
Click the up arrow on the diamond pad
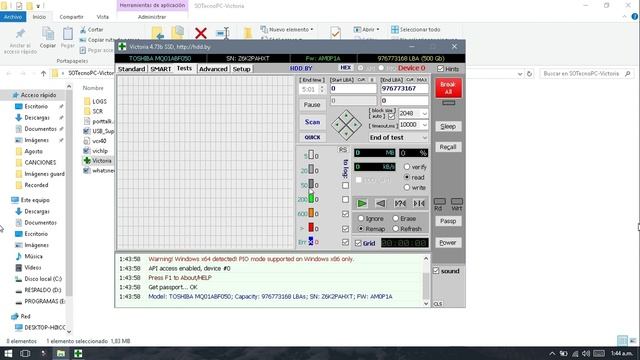pos(346,116)
